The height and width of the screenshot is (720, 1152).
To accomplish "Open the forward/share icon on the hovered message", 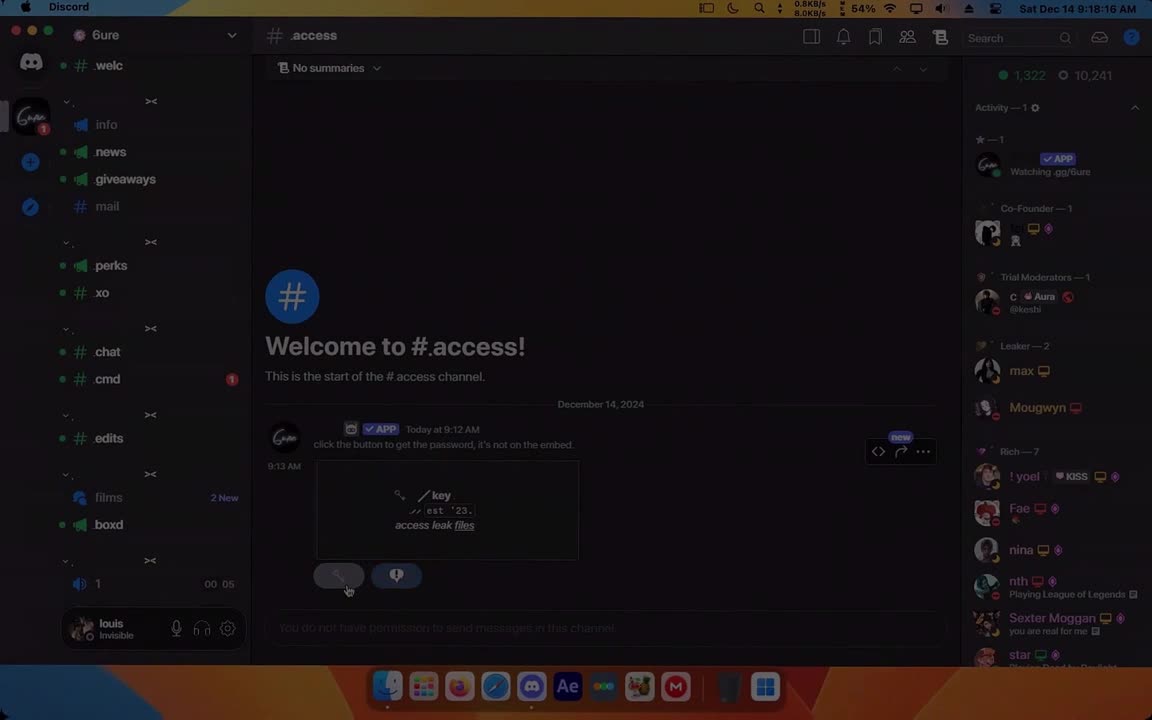I will tap(900, 451).
